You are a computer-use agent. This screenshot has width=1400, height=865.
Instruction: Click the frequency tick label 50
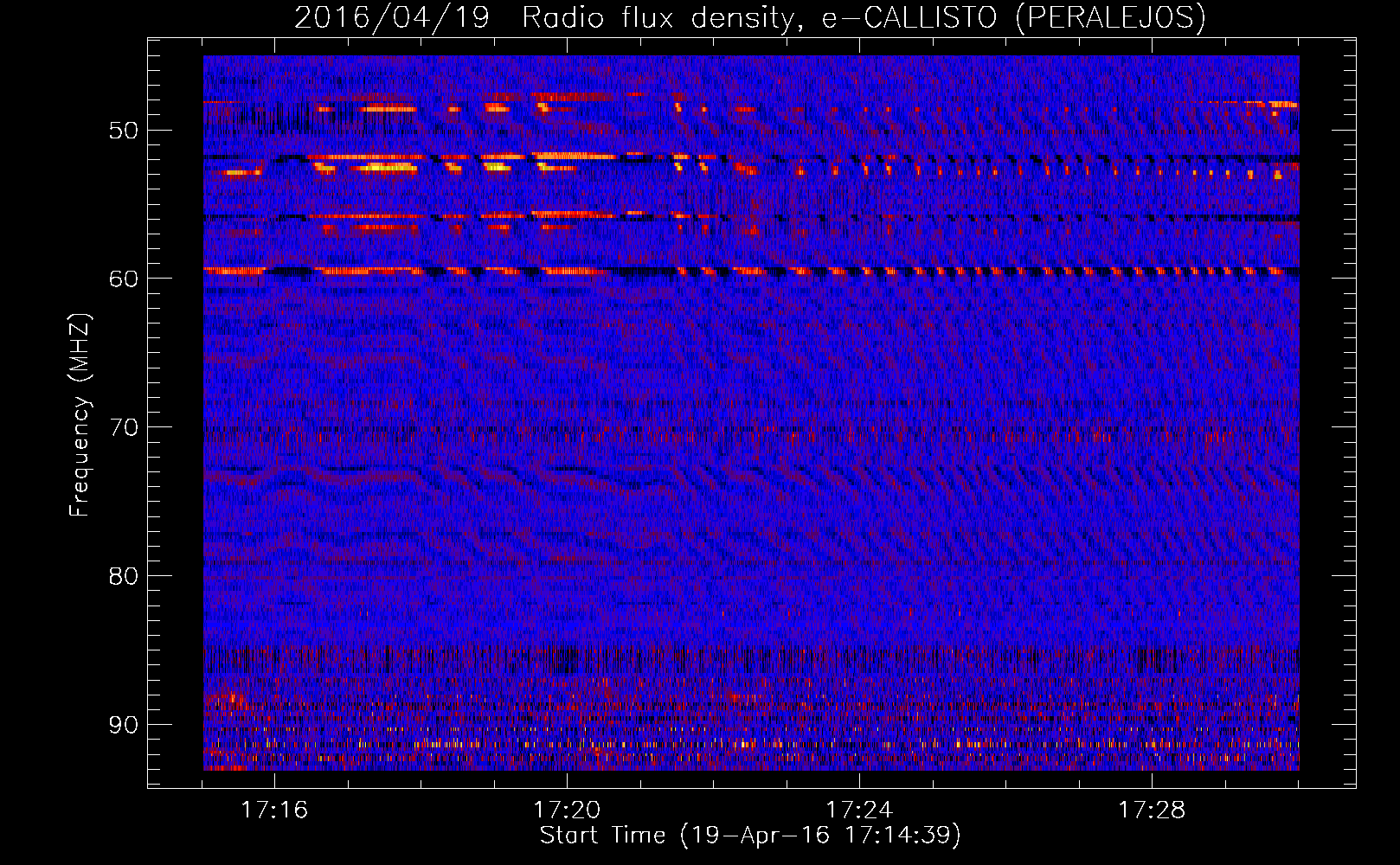coord(124,131)
